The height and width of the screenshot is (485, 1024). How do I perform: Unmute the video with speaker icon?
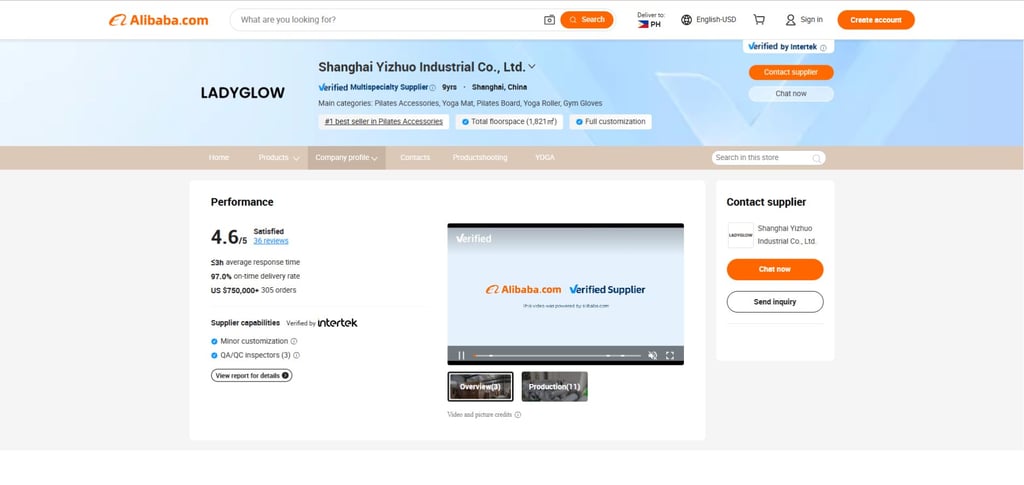(x=652, y=355)
